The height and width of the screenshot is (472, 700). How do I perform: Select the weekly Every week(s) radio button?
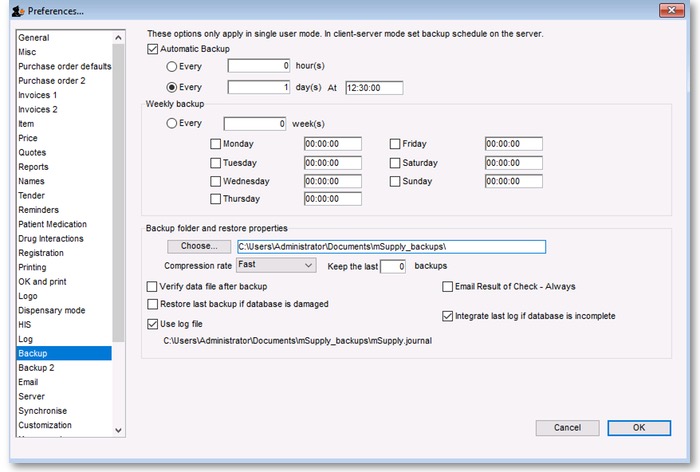172,124
